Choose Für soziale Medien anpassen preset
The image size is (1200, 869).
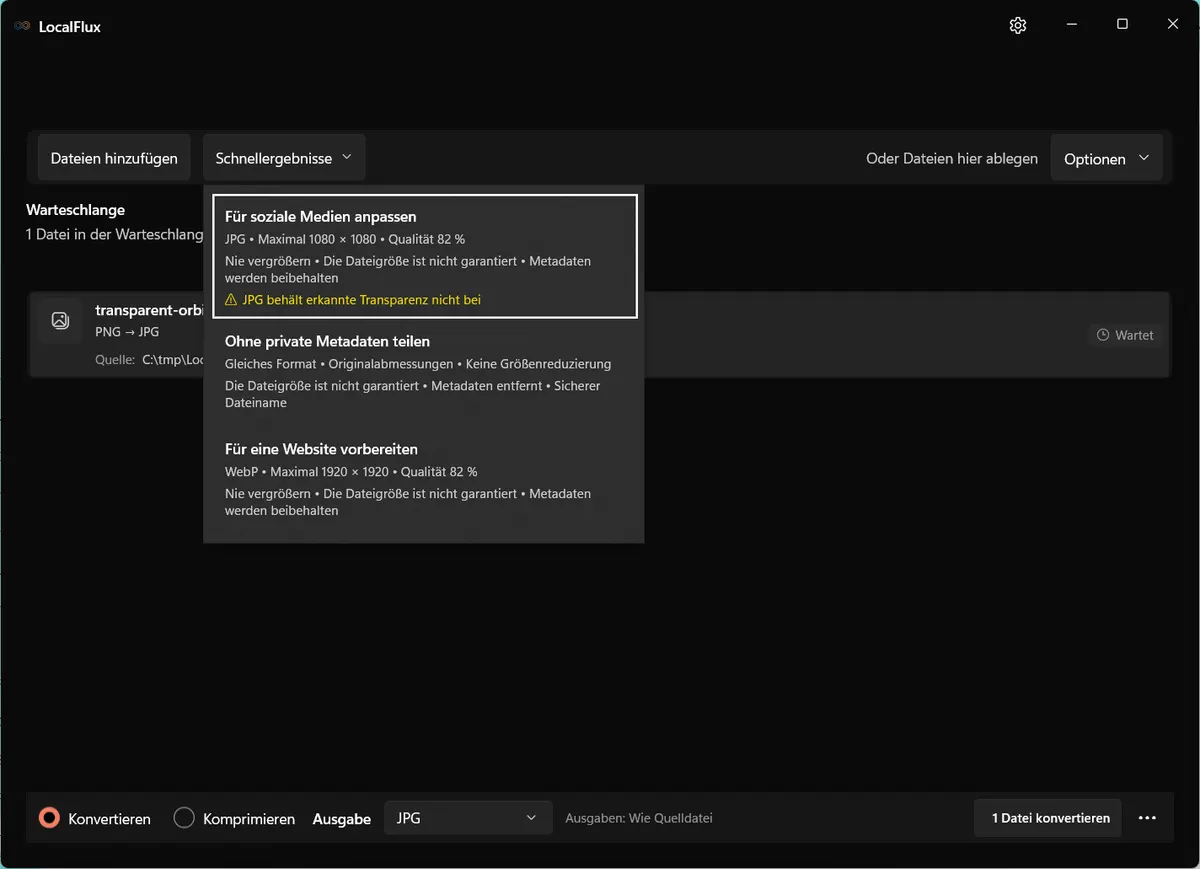[425, 256]
